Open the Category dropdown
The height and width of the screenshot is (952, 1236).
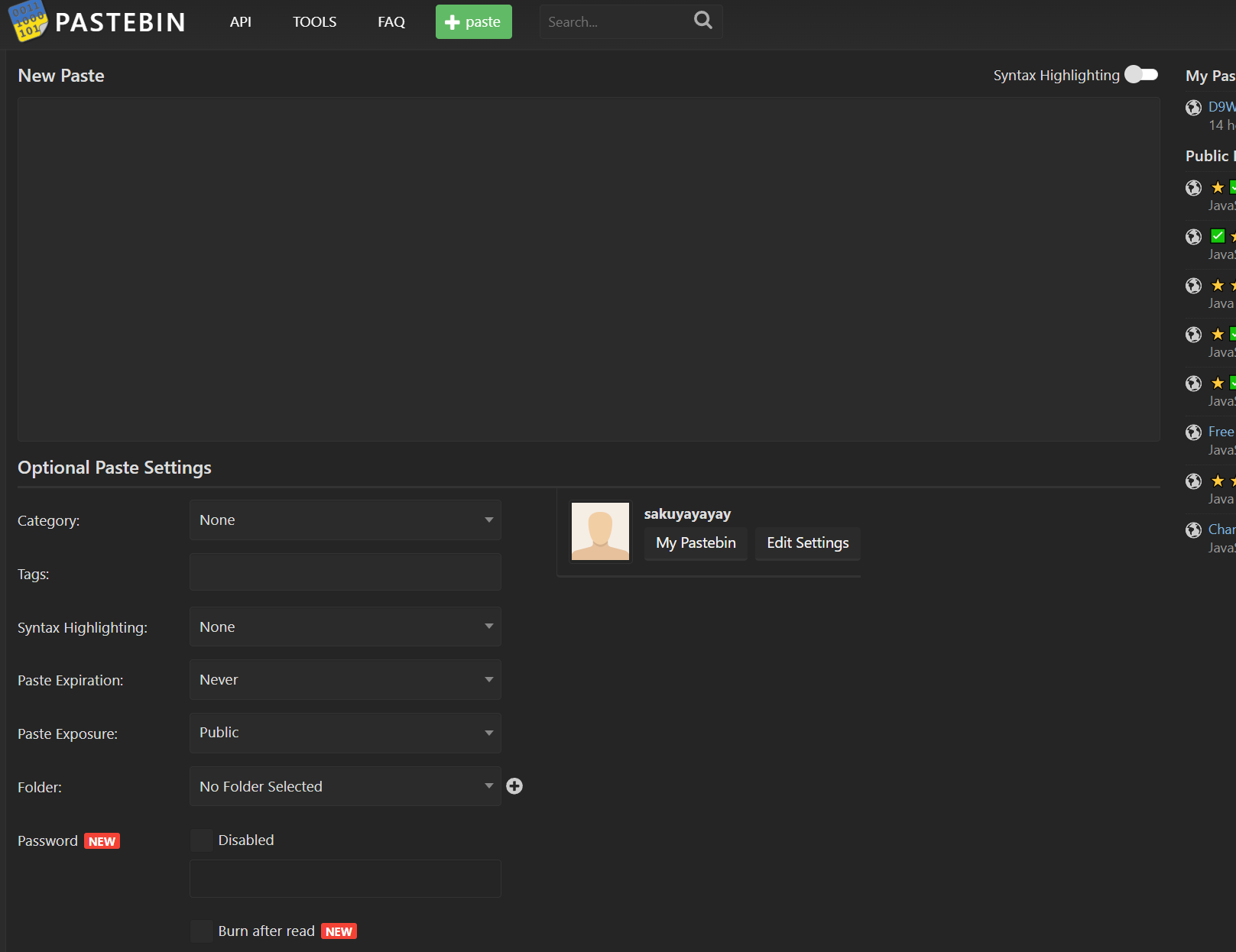pyautogui.click(x=345, y=520)
